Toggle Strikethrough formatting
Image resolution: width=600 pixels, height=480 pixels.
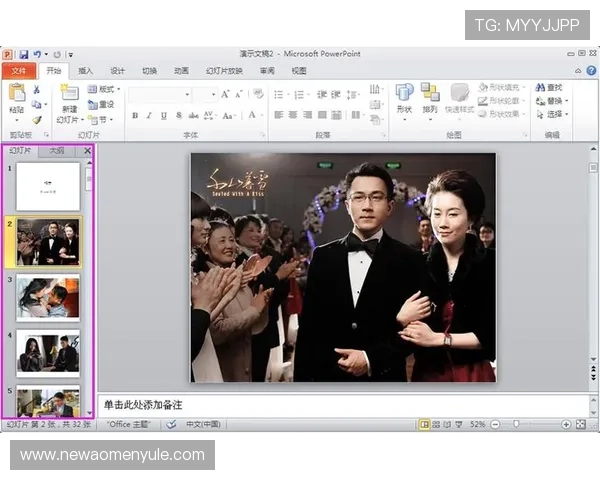point(194,116)
